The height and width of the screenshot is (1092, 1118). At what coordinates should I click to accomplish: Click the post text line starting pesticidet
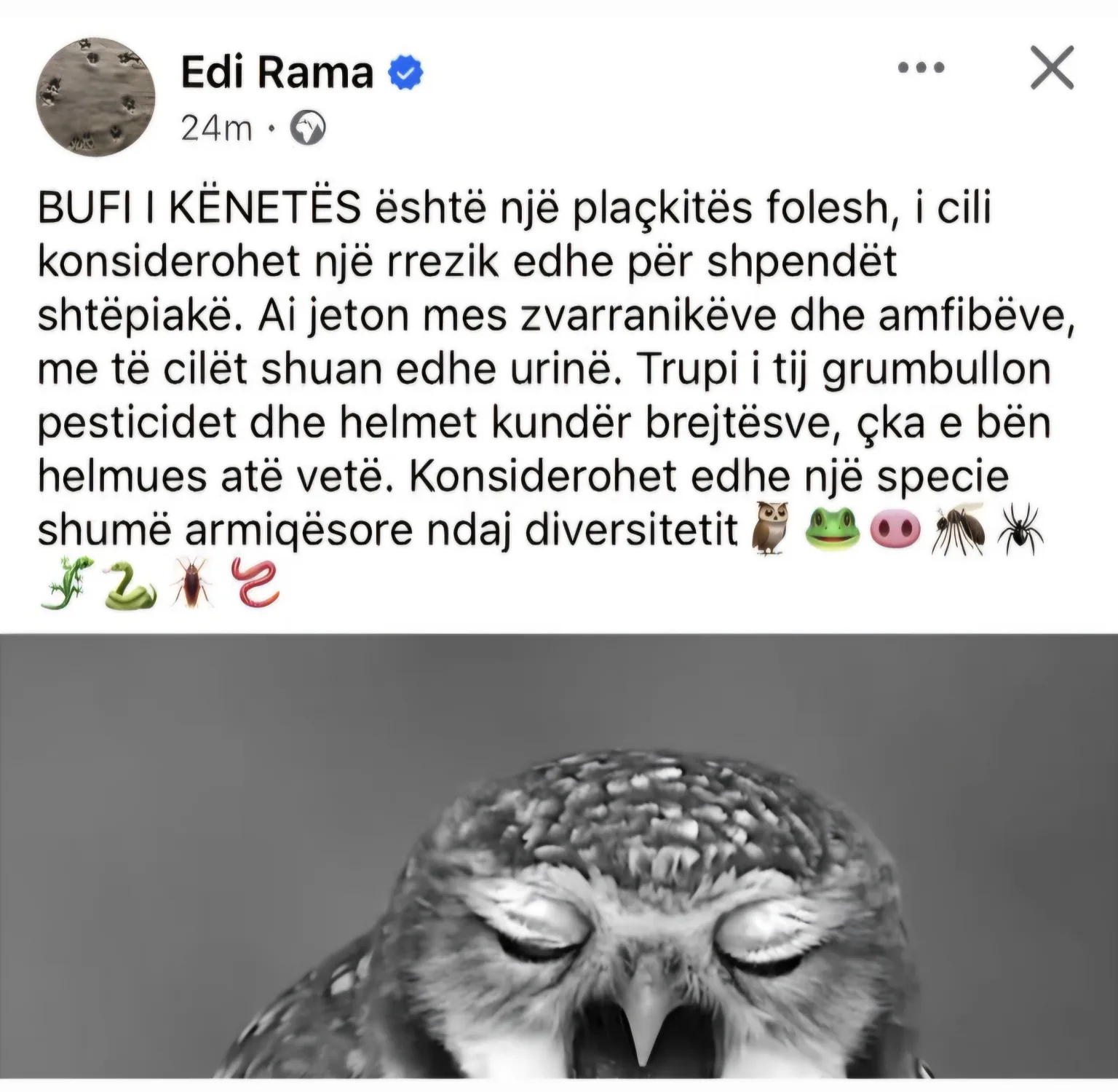[544, 424]
